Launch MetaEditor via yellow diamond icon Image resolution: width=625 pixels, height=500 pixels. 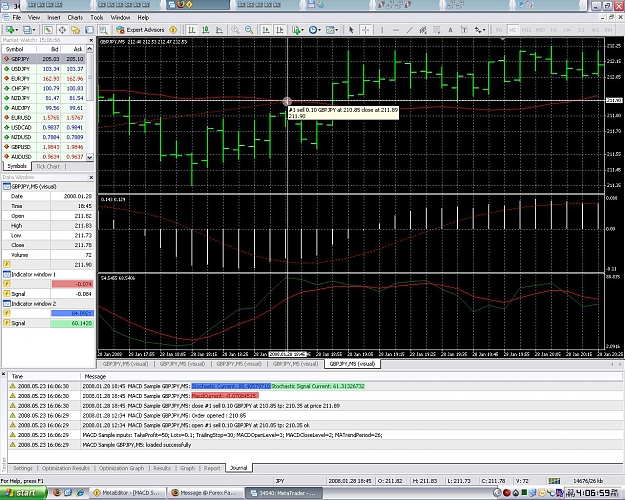coord(173,30)
